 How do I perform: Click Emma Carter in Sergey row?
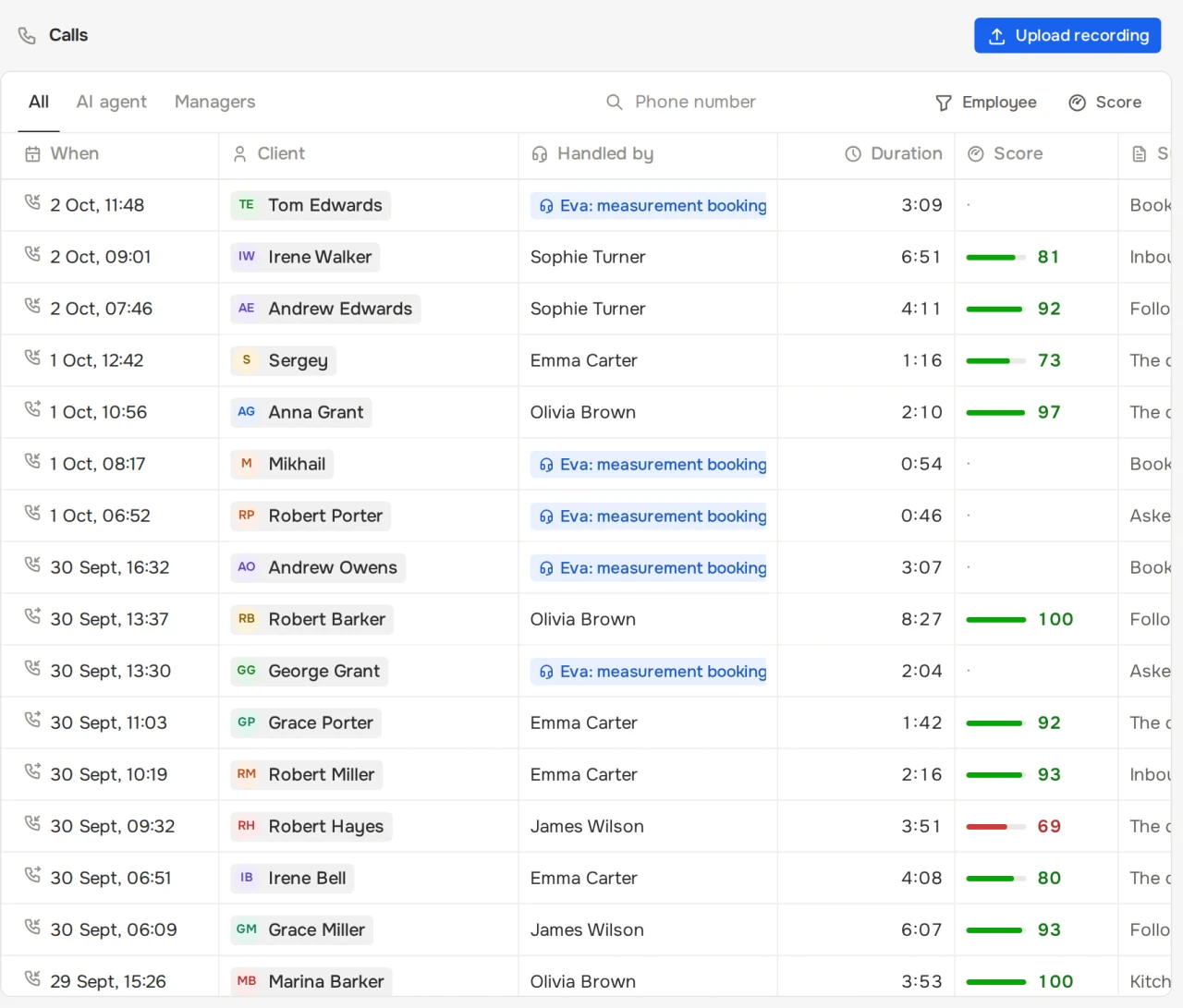click(x=584, y=360)
